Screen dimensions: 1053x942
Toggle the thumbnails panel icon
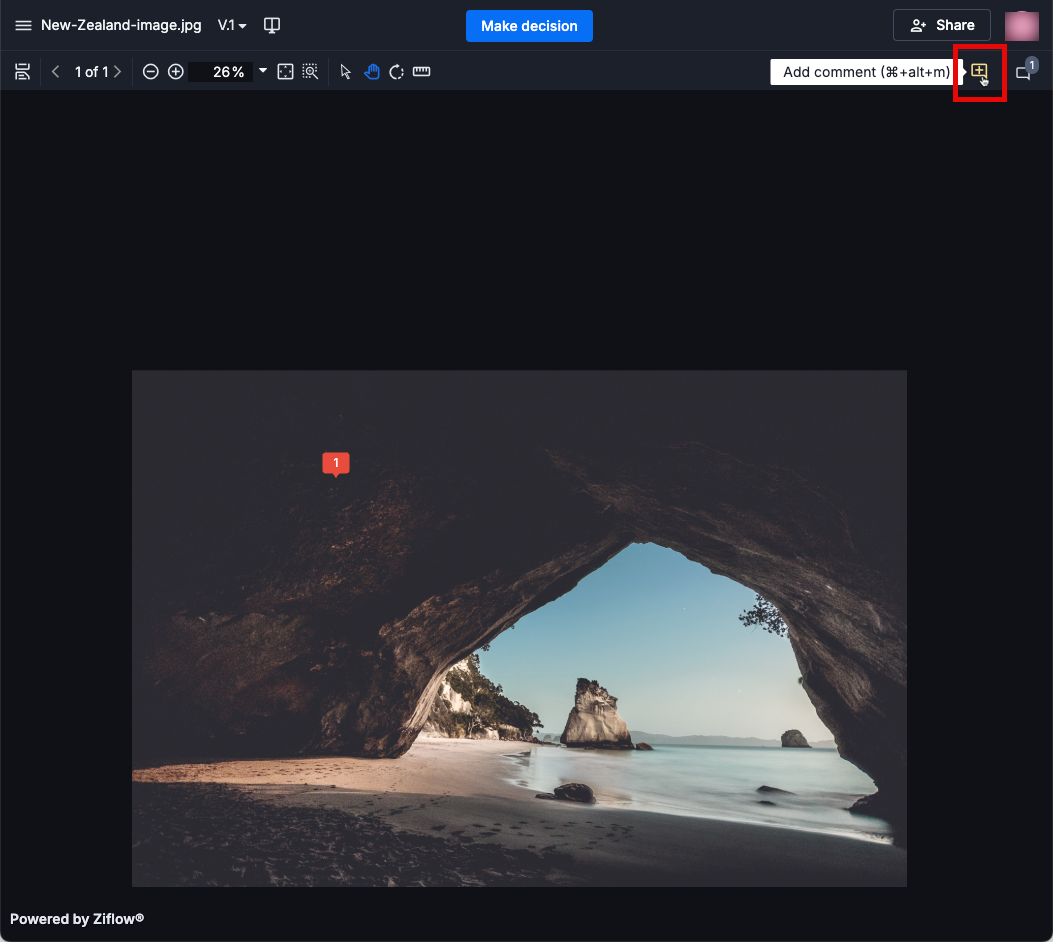(x=23, y=72)
